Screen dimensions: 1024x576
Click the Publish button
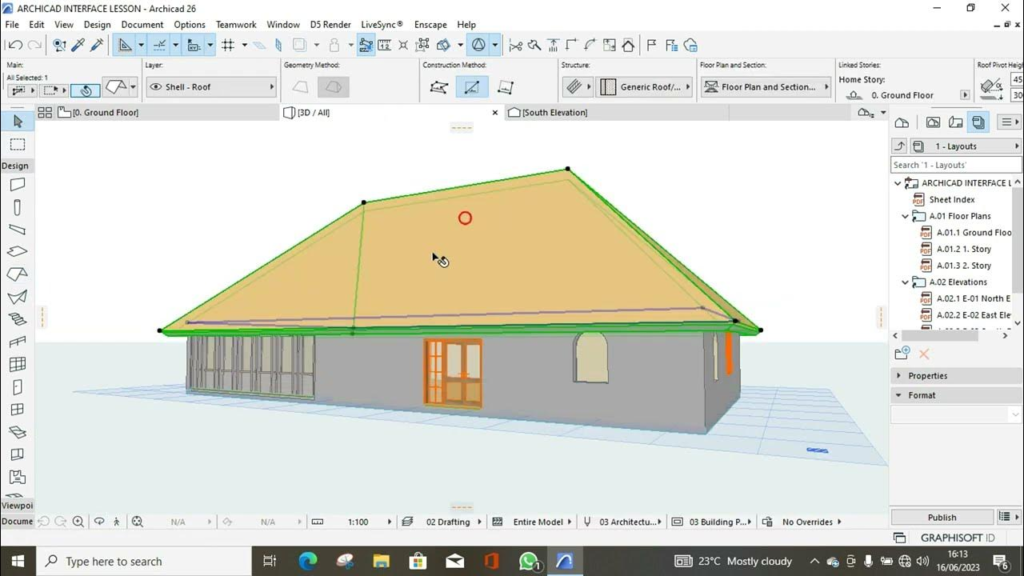point(942,517)
